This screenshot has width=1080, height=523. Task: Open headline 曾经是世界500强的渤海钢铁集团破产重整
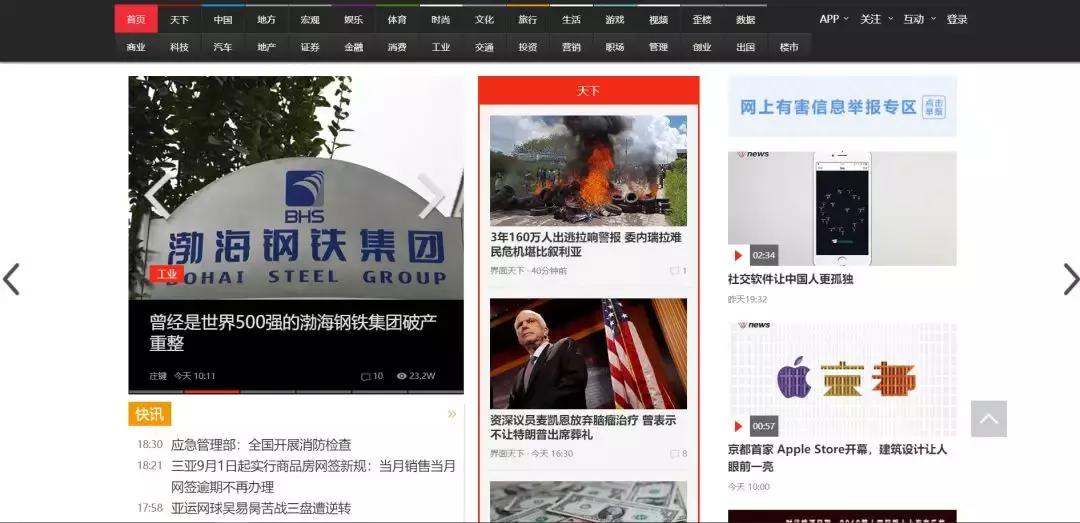tap(293, 332)
